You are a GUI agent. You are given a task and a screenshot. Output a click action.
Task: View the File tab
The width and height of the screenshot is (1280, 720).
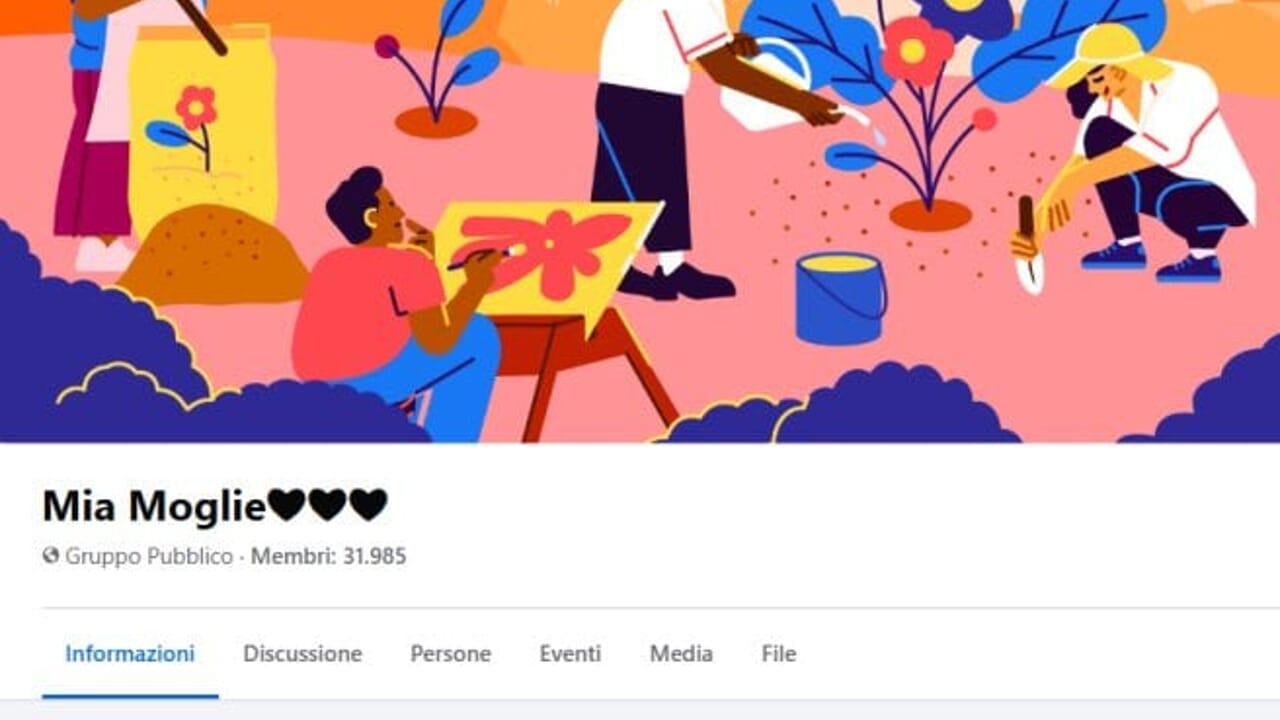click(x=779, y=654)
